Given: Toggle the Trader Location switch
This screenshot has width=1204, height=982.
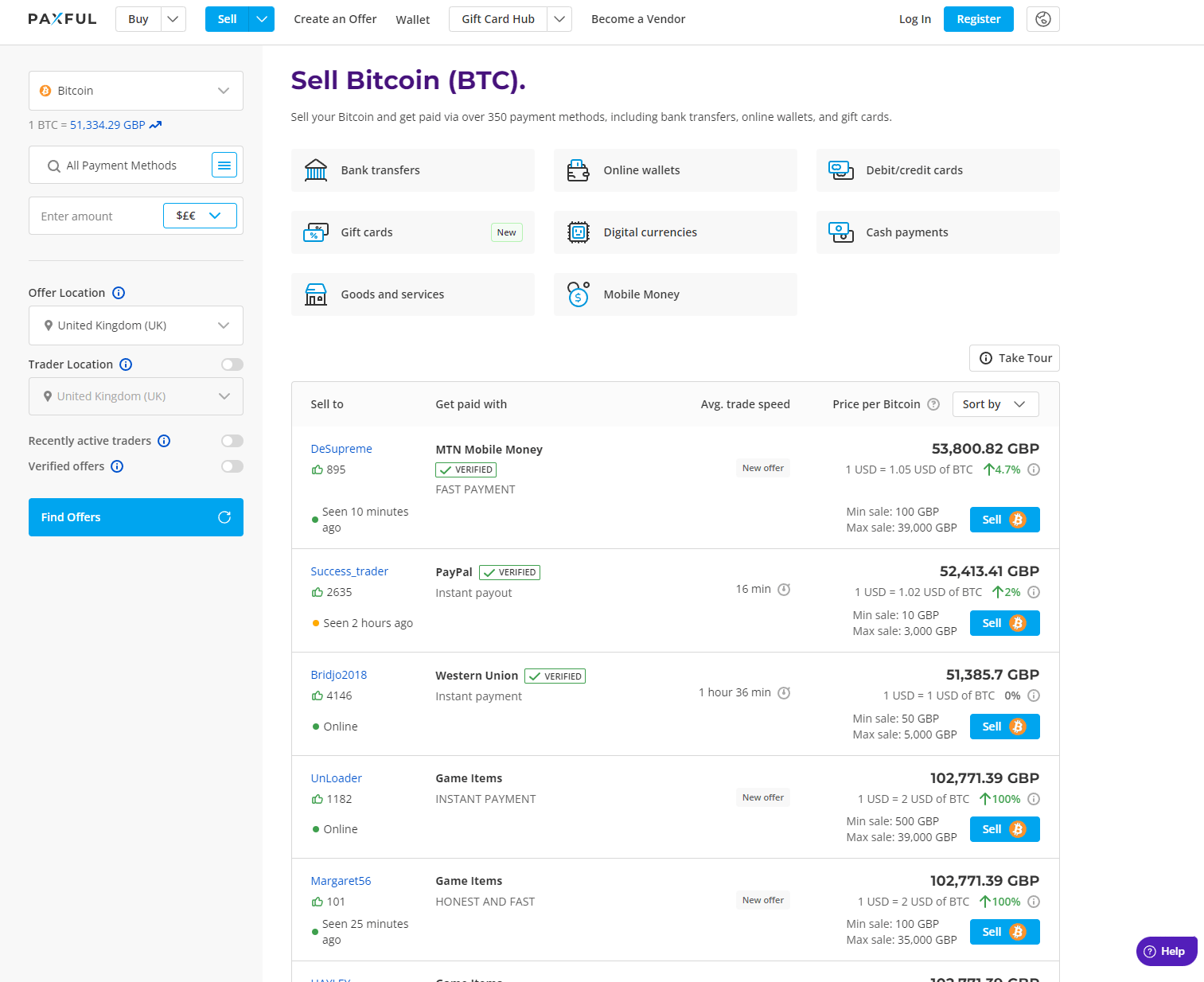Looking at the screenshot, I should point(232,364).
